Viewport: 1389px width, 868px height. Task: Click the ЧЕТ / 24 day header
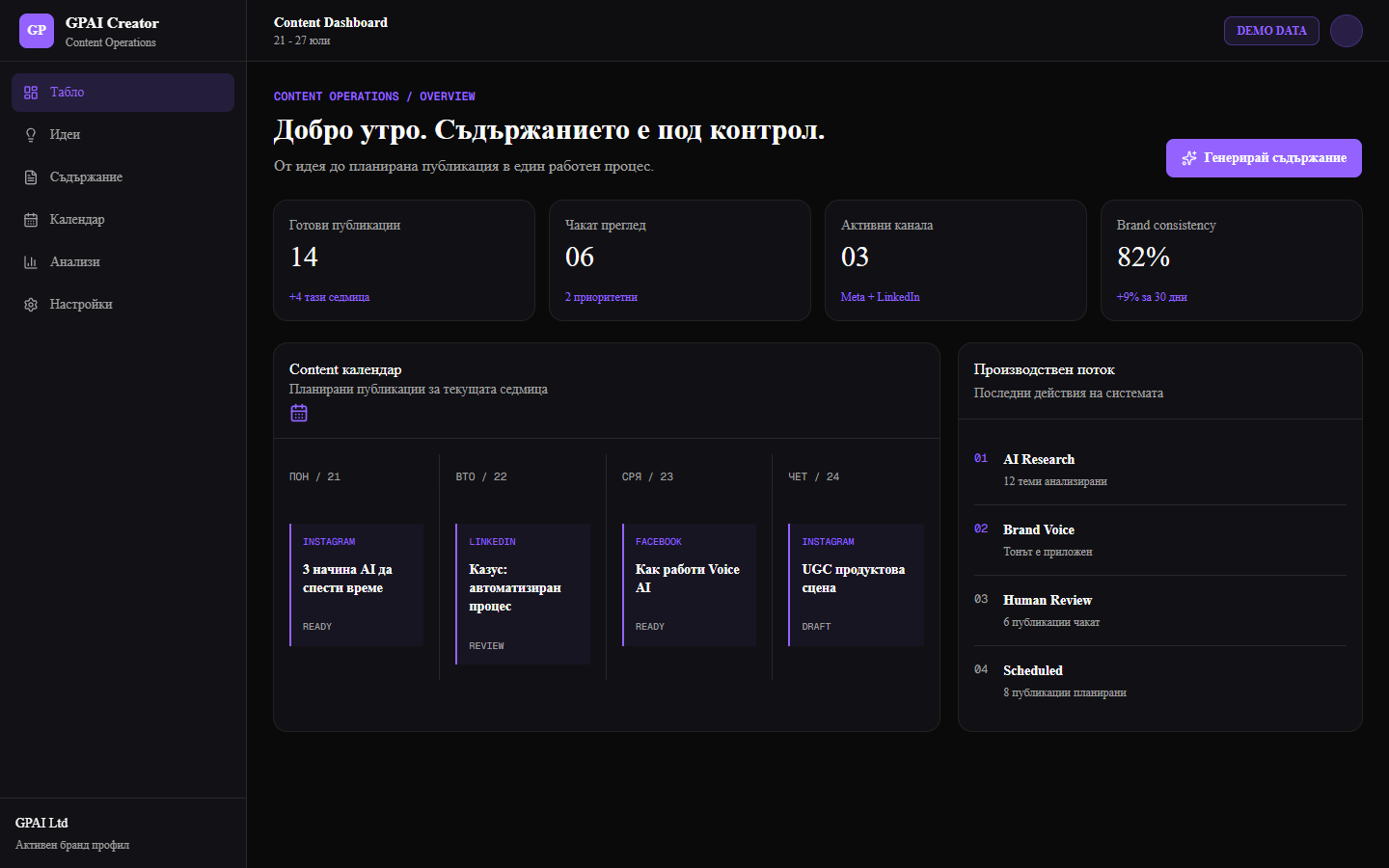point(814,477)
